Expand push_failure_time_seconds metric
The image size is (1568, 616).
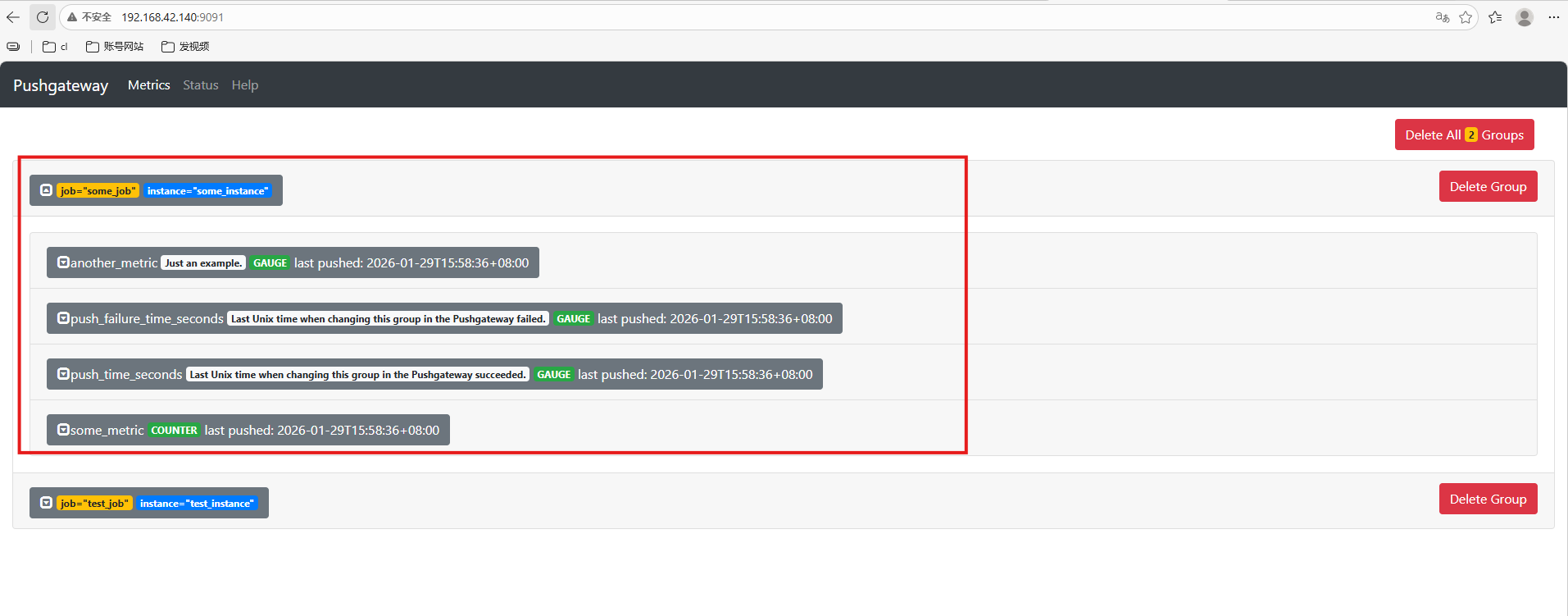point(63,318)
